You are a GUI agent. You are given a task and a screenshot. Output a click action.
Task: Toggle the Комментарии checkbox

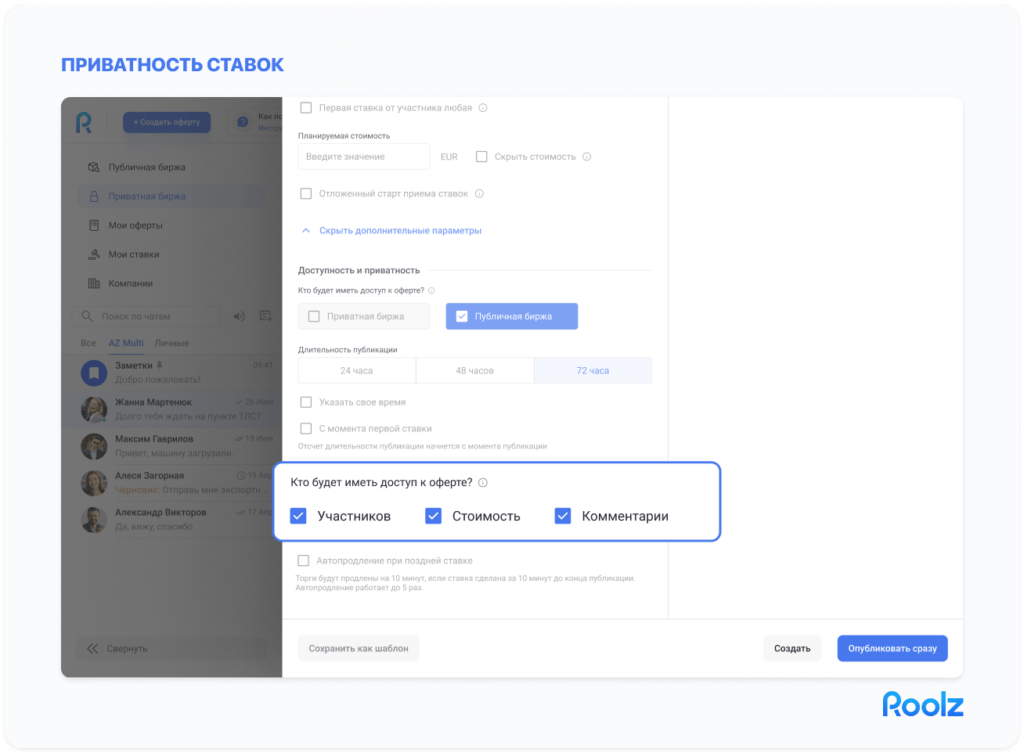tap(563, 515)
